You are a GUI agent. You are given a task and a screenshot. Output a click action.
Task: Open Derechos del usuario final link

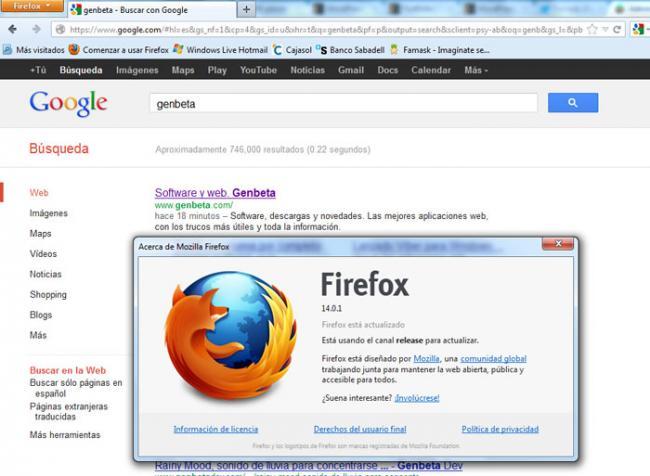click(360, 429)
